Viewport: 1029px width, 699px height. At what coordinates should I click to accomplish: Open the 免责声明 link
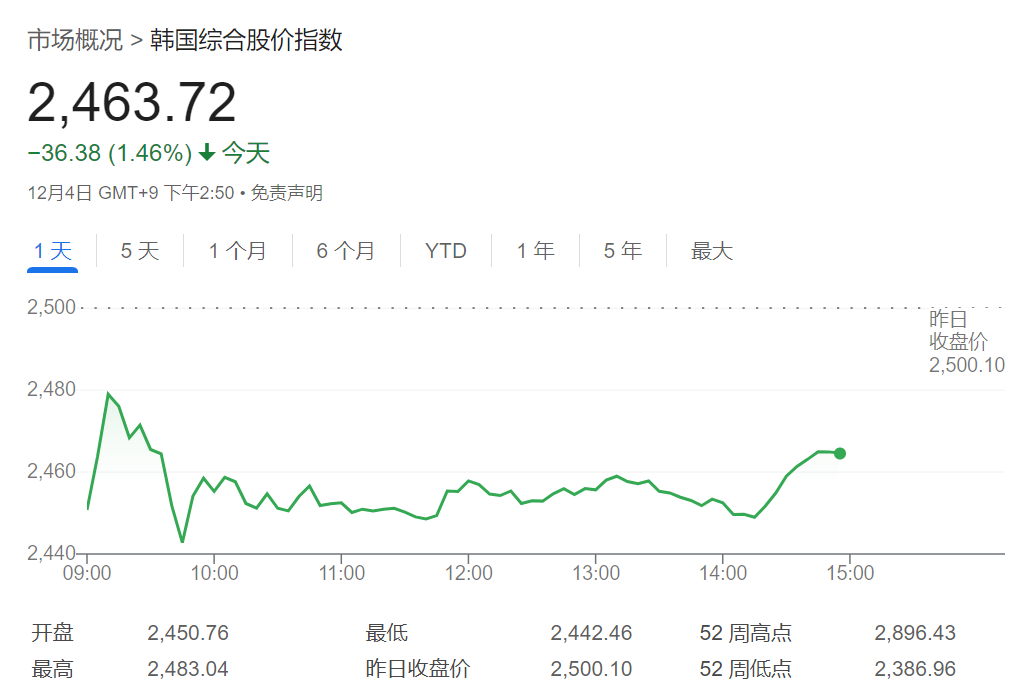pos(287,193)
